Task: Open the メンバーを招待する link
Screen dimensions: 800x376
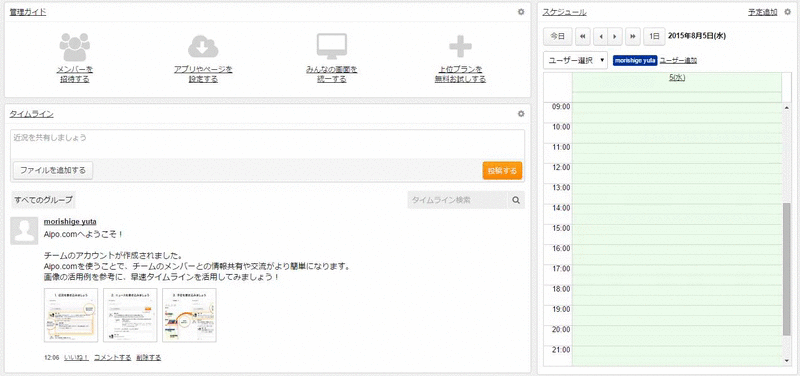Action: point(74,74)
